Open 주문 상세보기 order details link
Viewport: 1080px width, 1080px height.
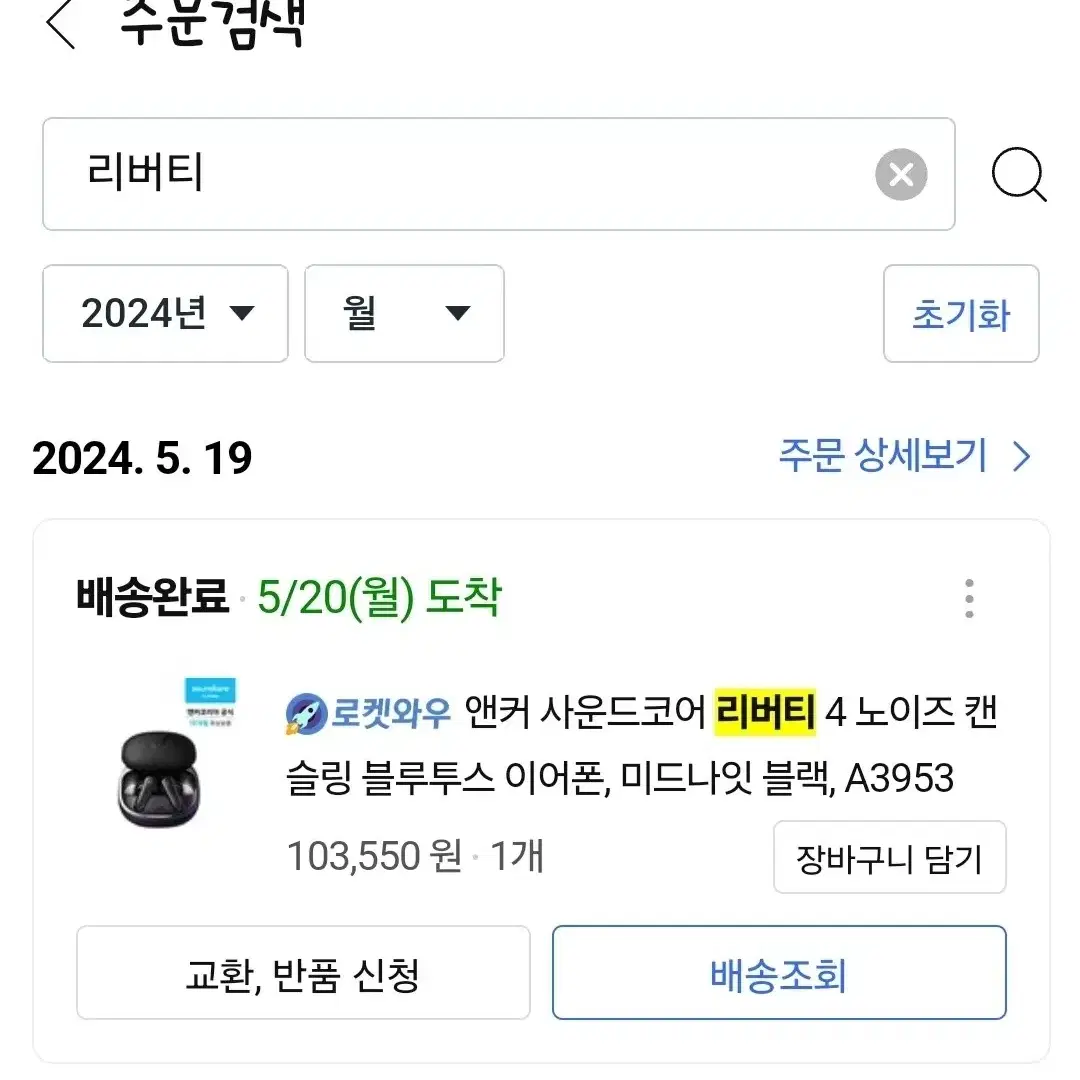[x=883, y=455]
